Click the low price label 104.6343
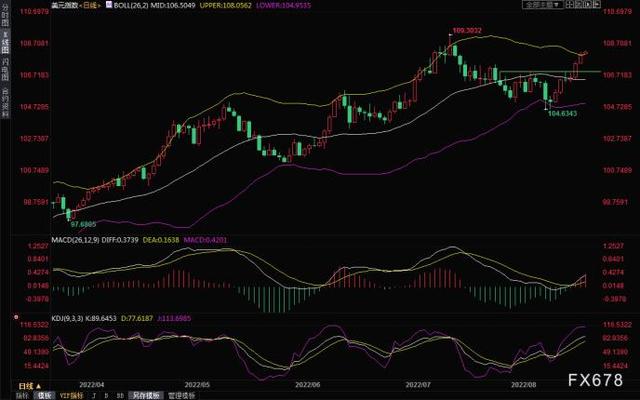The width and height of the screenshot is (640, 400). pyautogui.click(x=562, y=113)
